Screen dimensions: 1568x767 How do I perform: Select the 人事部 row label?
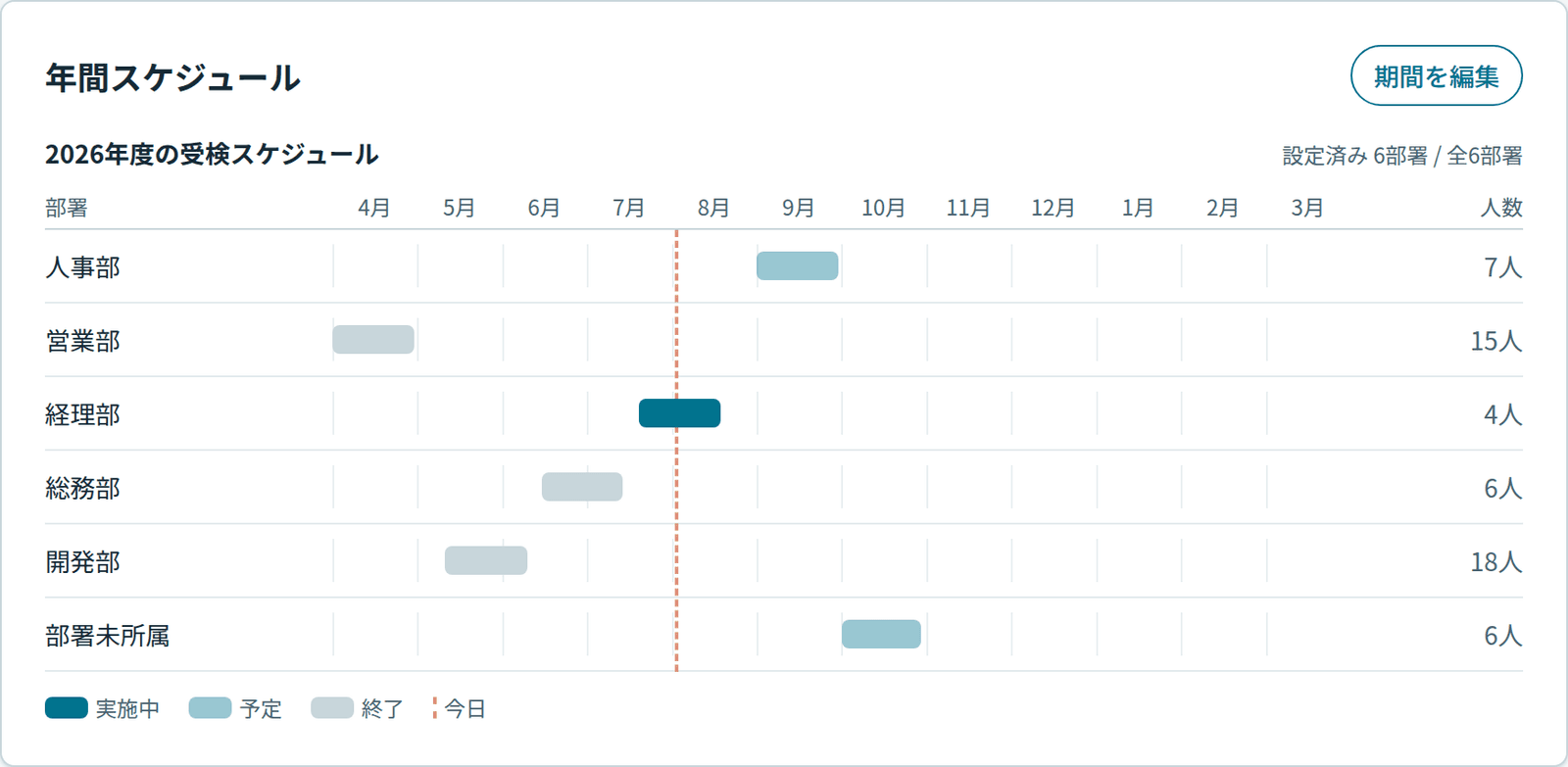point(83,267)
